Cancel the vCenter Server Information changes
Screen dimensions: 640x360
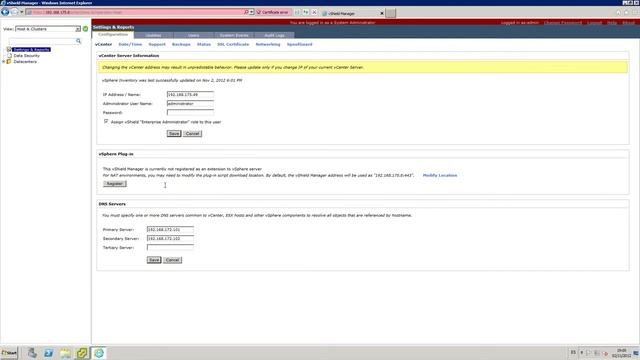[192, 133]
